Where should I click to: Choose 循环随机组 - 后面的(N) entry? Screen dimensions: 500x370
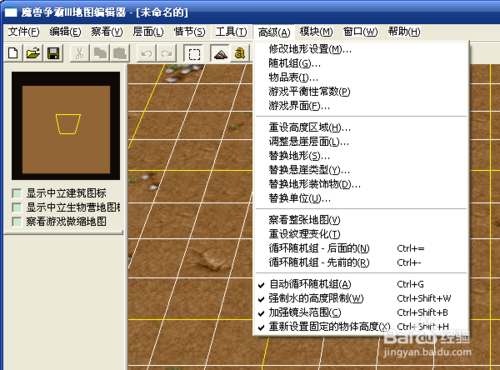click(361, 249)
